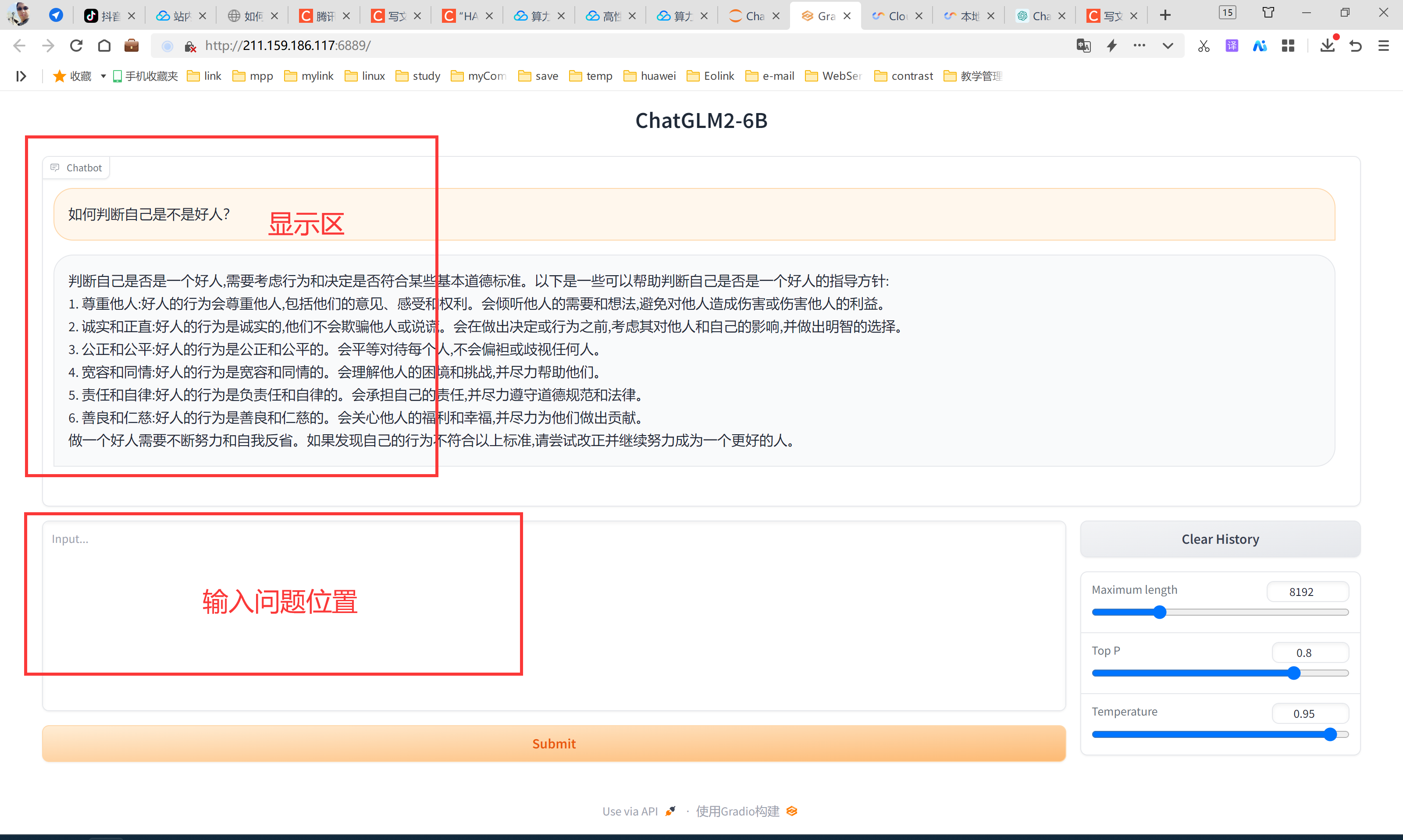Image resolution: width=1403 pixels, height=840 pixels.
Task: Clear the chat with Clear History
Action: [1220, 539]
